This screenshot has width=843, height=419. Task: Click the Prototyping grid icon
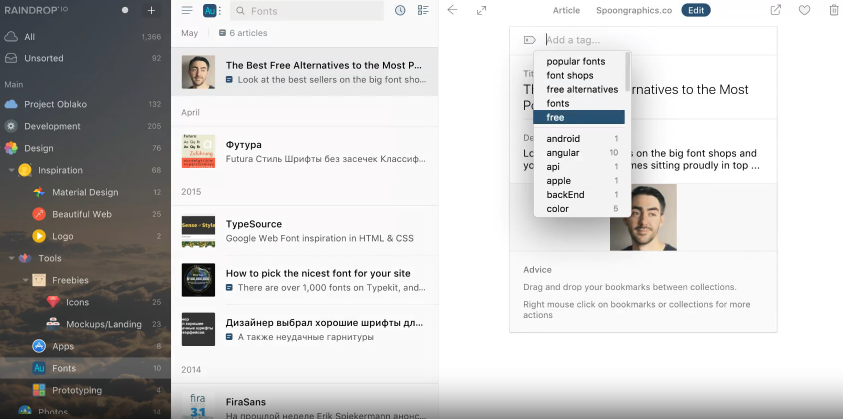[x=39, y=390]
